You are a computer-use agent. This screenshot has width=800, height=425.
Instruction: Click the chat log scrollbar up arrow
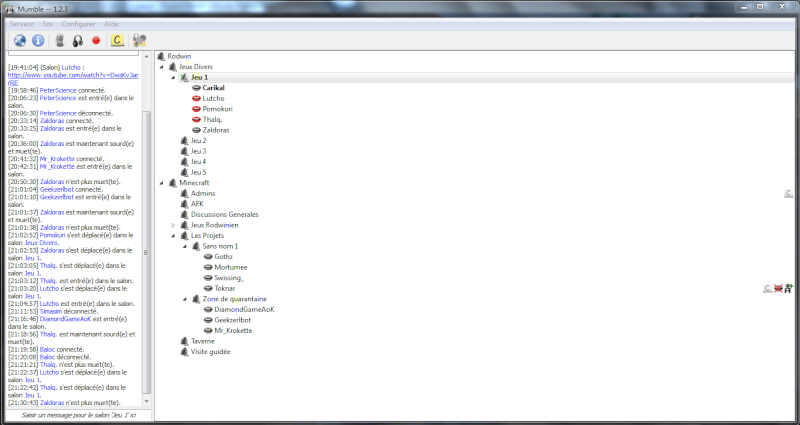tap(147, 56)
